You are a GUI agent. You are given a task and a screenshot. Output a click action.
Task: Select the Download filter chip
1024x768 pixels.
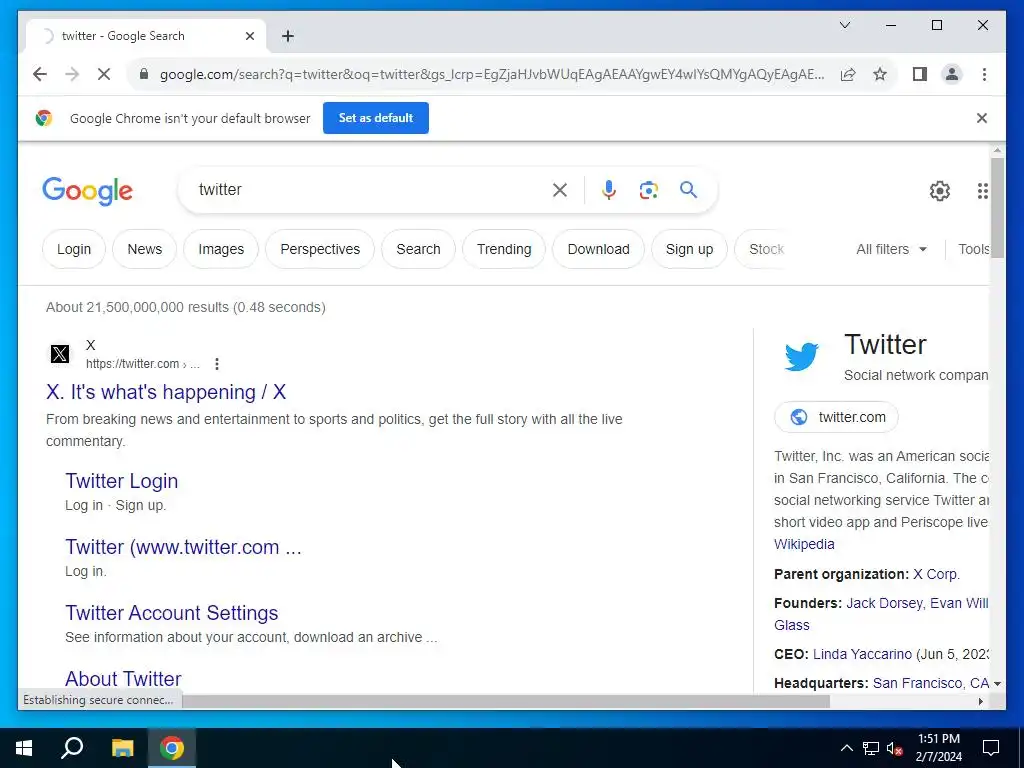click(x=598, y=249)
